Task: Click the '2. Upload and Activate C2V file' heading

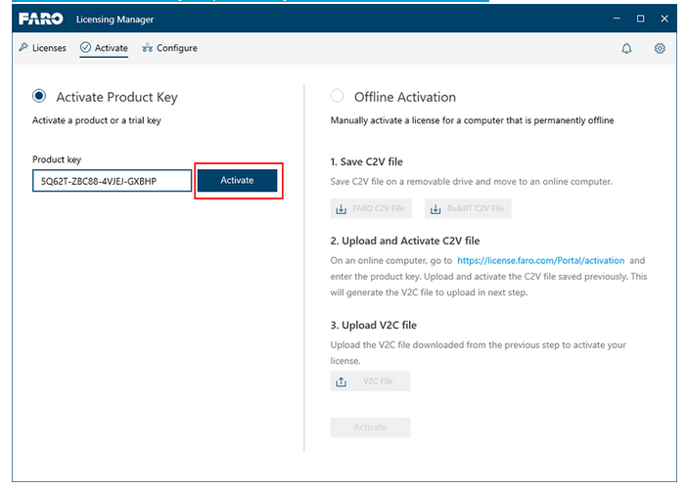Action: (x=405, y=241)
